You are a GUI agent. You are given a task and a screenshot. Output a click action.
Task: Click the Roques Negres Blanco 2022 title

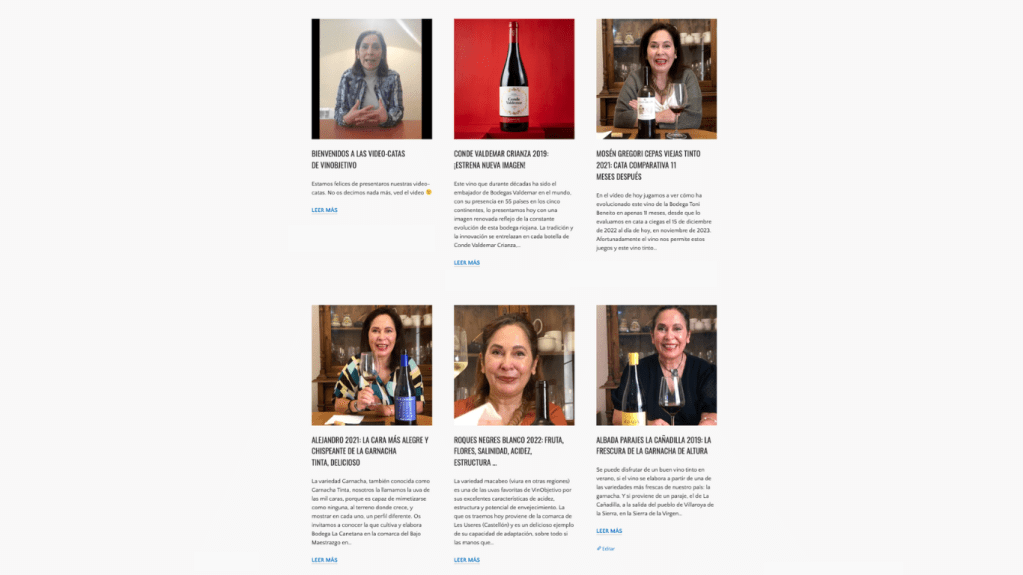tap(509, 451)
